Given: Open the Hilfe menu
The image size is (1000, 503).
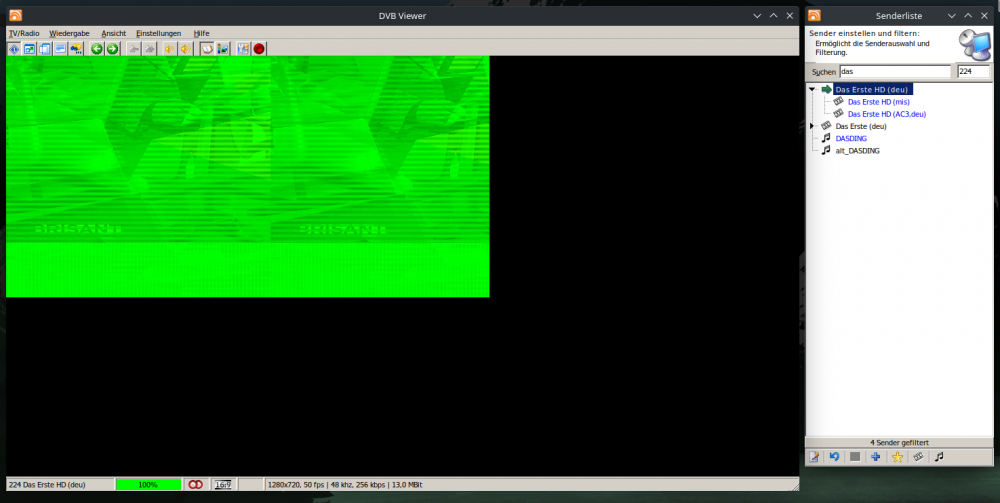Looking at the screenshot, I should (x=202, y=33).
